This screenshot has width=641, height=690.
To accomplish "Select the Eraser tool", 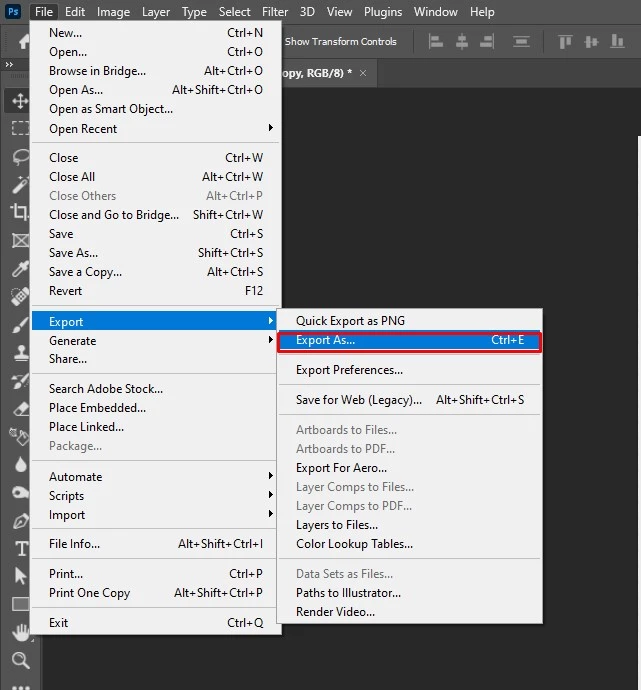I will pyautogui.click(x=20, y=409).
